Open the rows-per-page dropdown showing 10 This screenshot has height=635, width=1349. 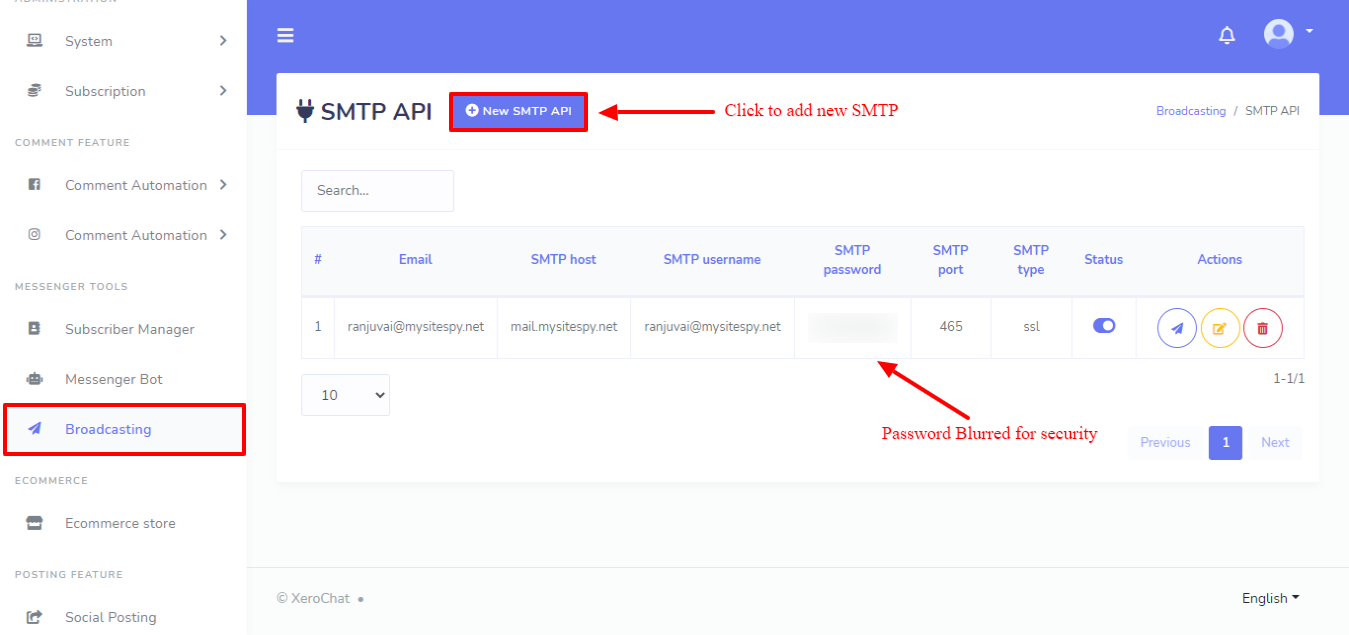point(345,395)
